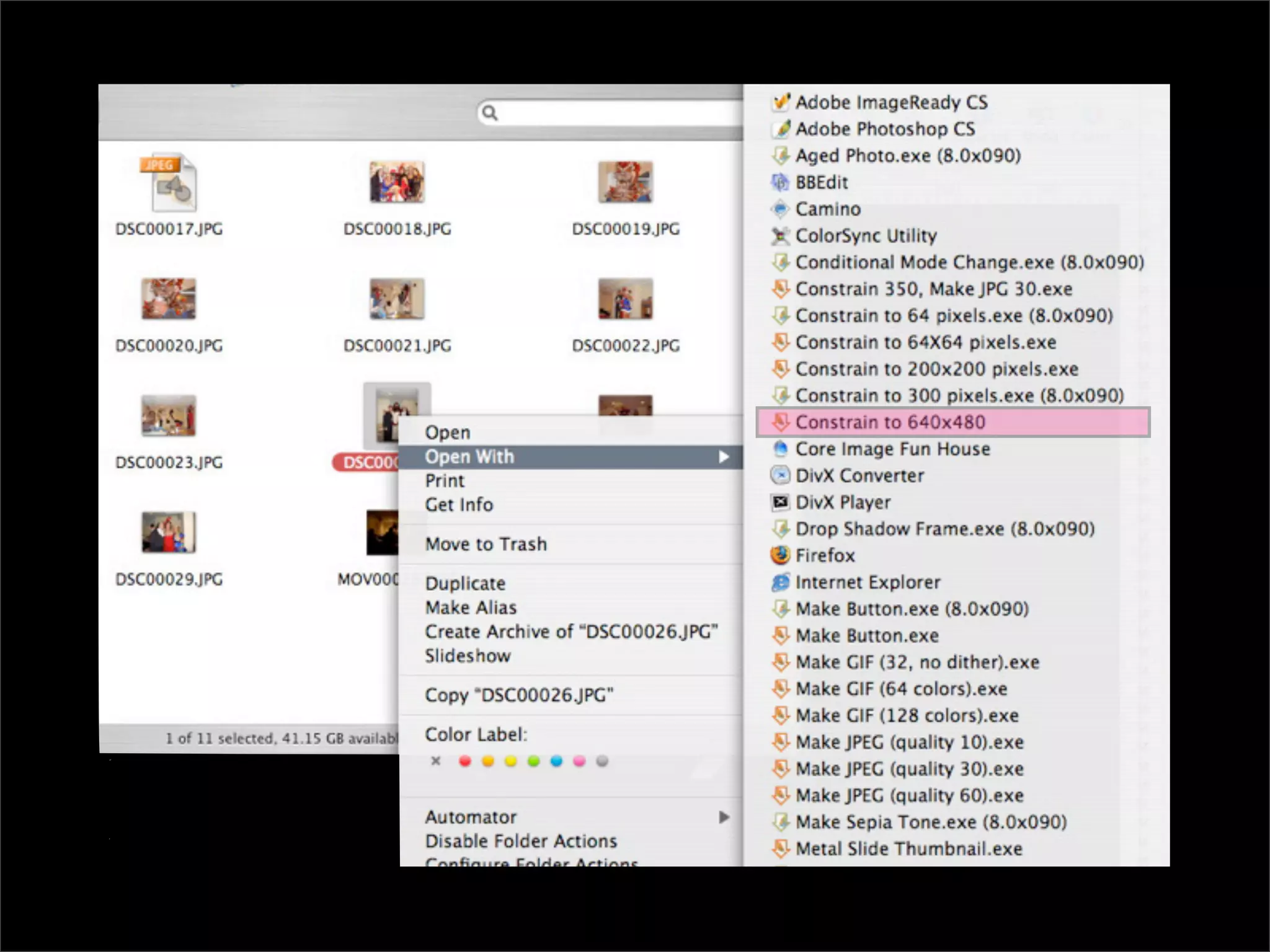This screenshot has width=1270, height=952.
Task: Choose Move to Trash
Action: (486, 544)
